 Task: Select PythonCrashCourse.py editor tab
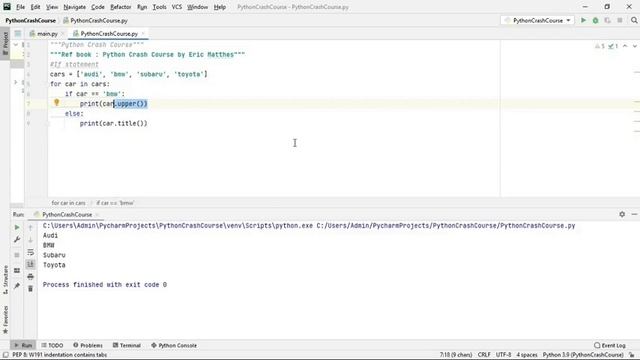click(109, 33)
